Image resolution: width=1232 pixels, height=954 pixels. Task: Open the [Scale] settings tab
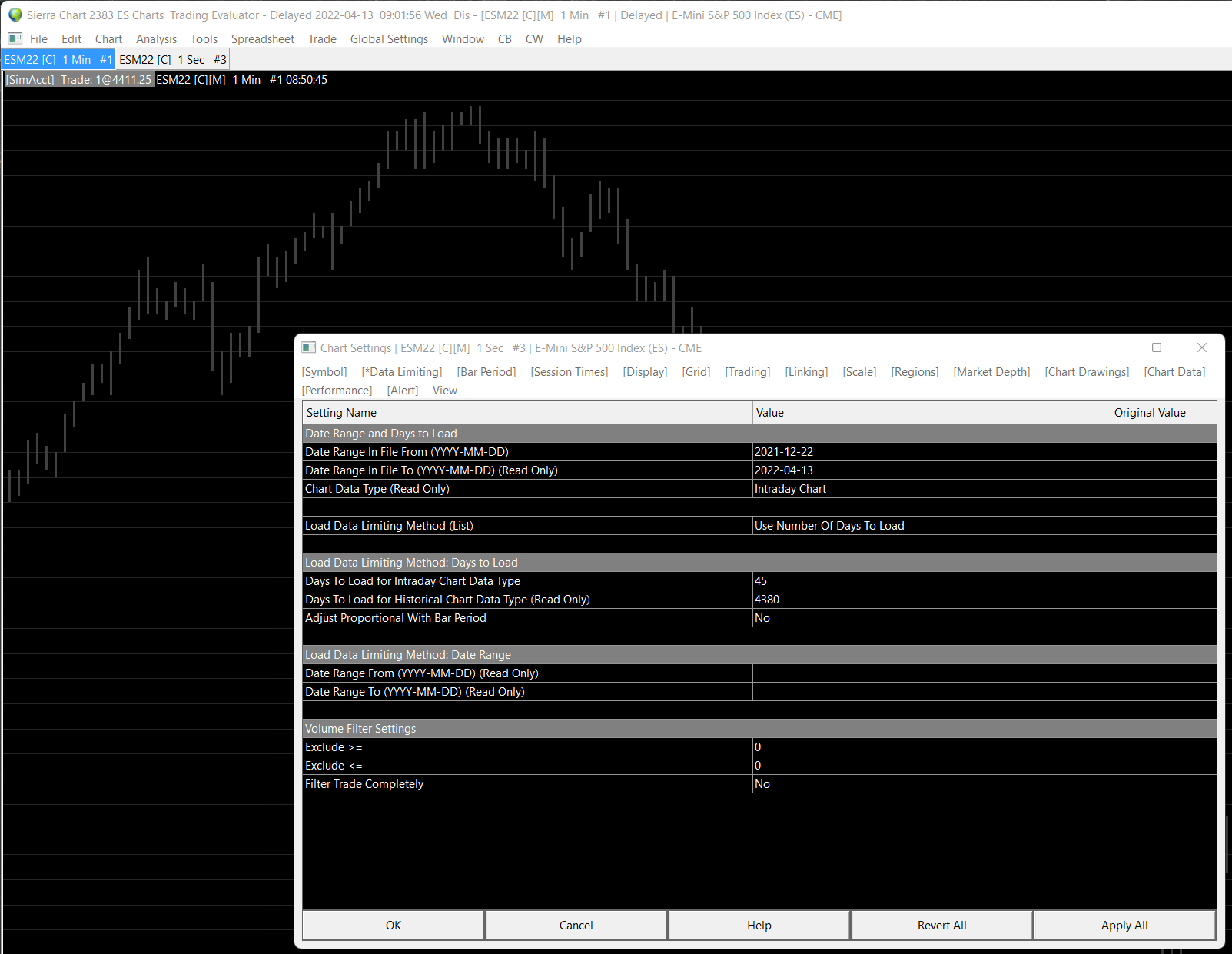(859, 372)
